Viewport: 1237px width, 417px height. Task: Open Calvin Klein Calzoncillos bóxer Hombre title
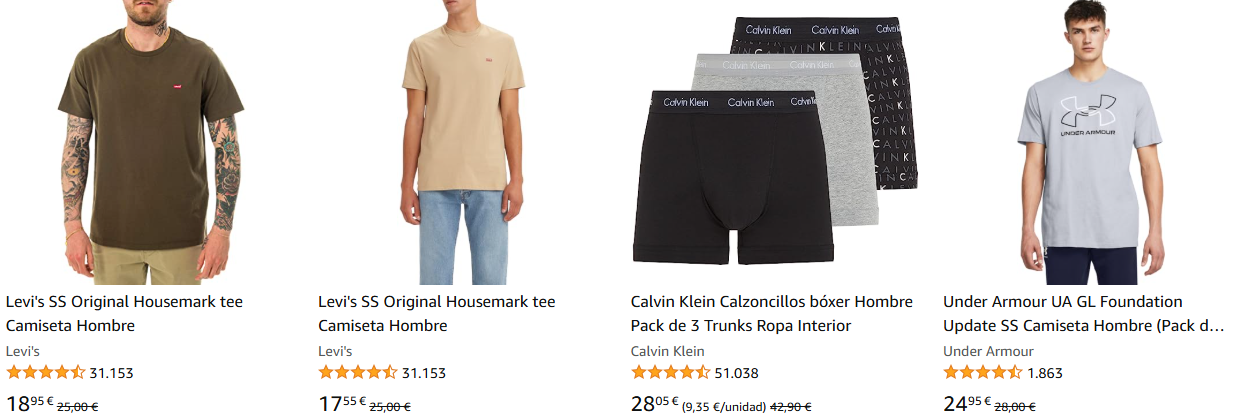[772, 313]
